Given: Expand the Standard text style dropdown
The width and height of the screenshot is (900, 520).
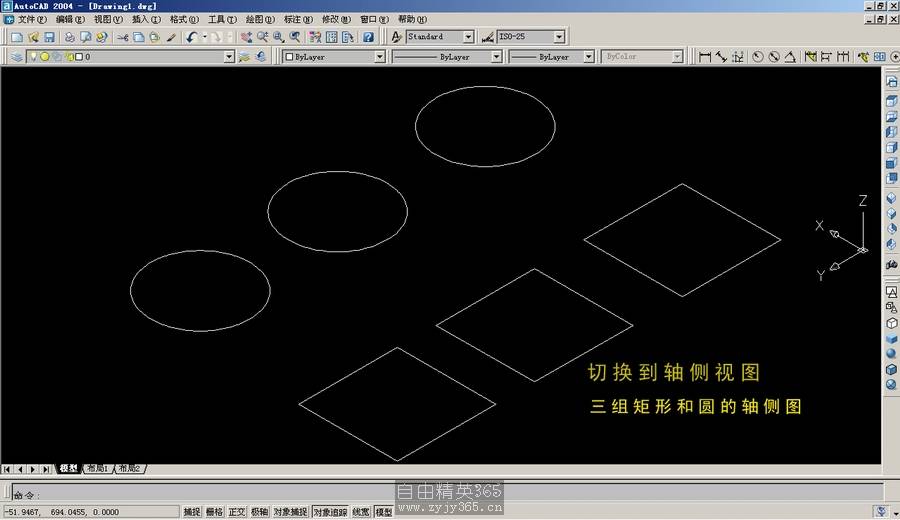Looking at the screenshot, I should [468, 37].
